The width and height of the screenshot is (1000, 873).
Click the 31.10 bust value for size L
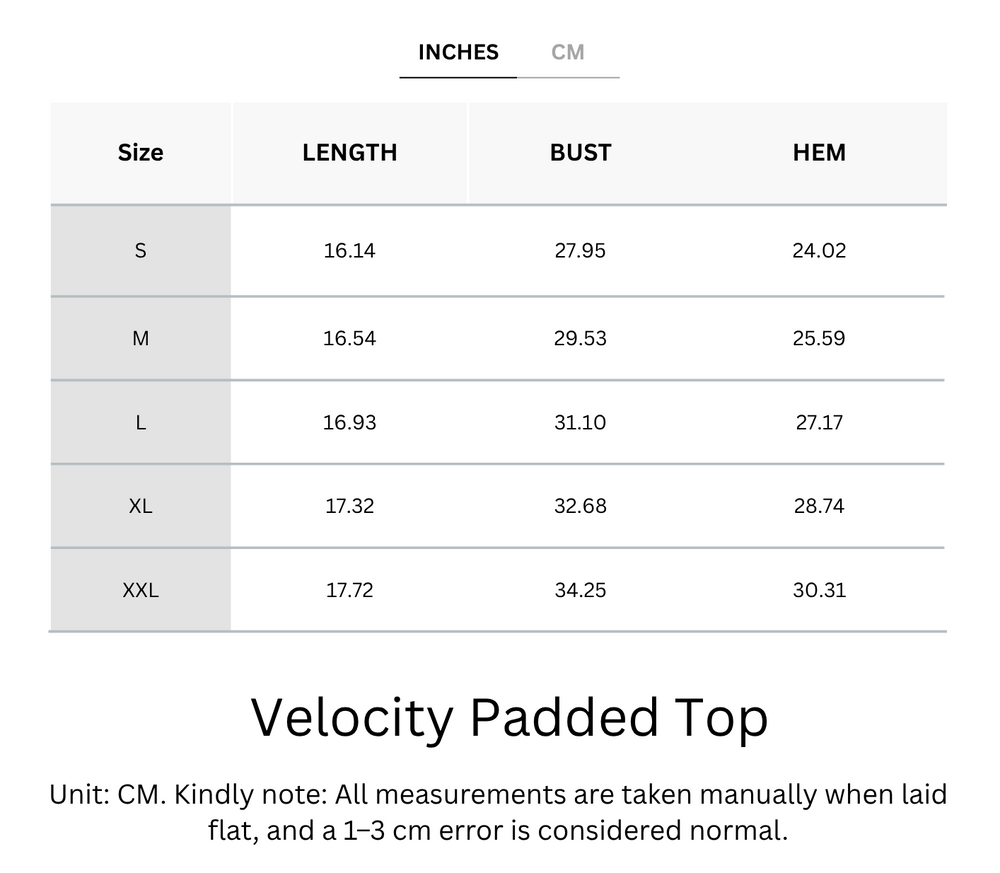pyautogui.click(x=580, y=422)
